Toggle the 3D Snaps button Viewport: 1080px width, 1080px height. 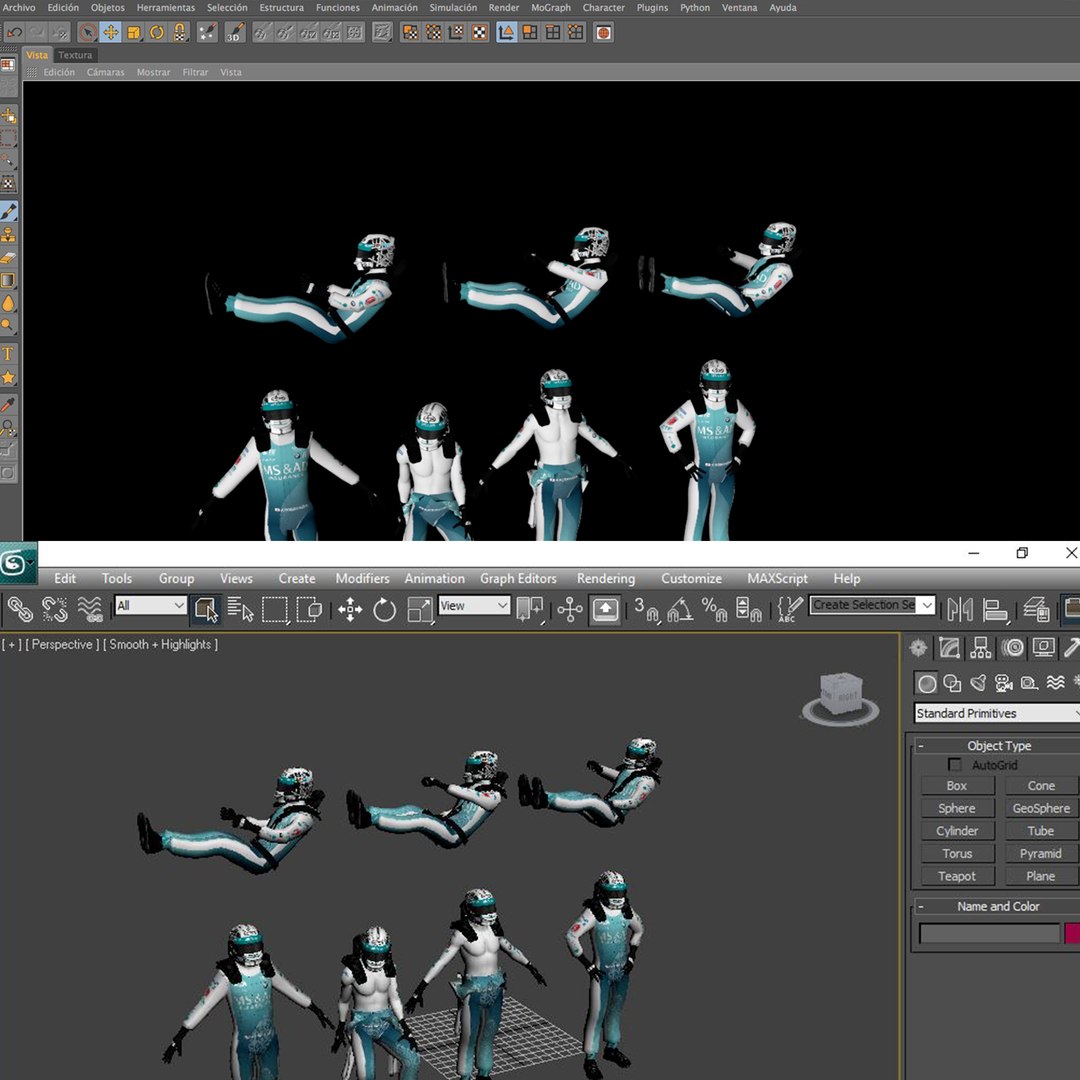pyautogui.click(x=646, y=610)
